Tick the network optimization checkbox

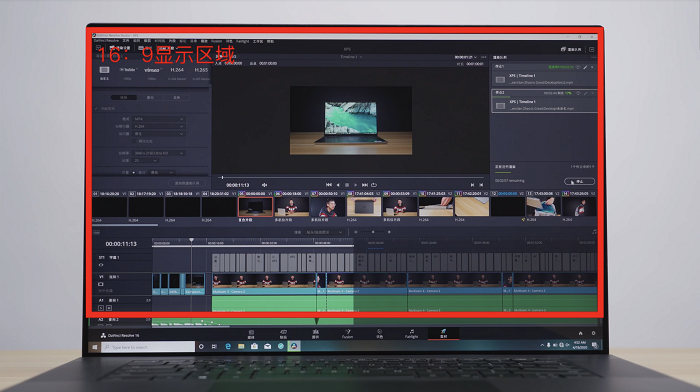pos(133,141)
